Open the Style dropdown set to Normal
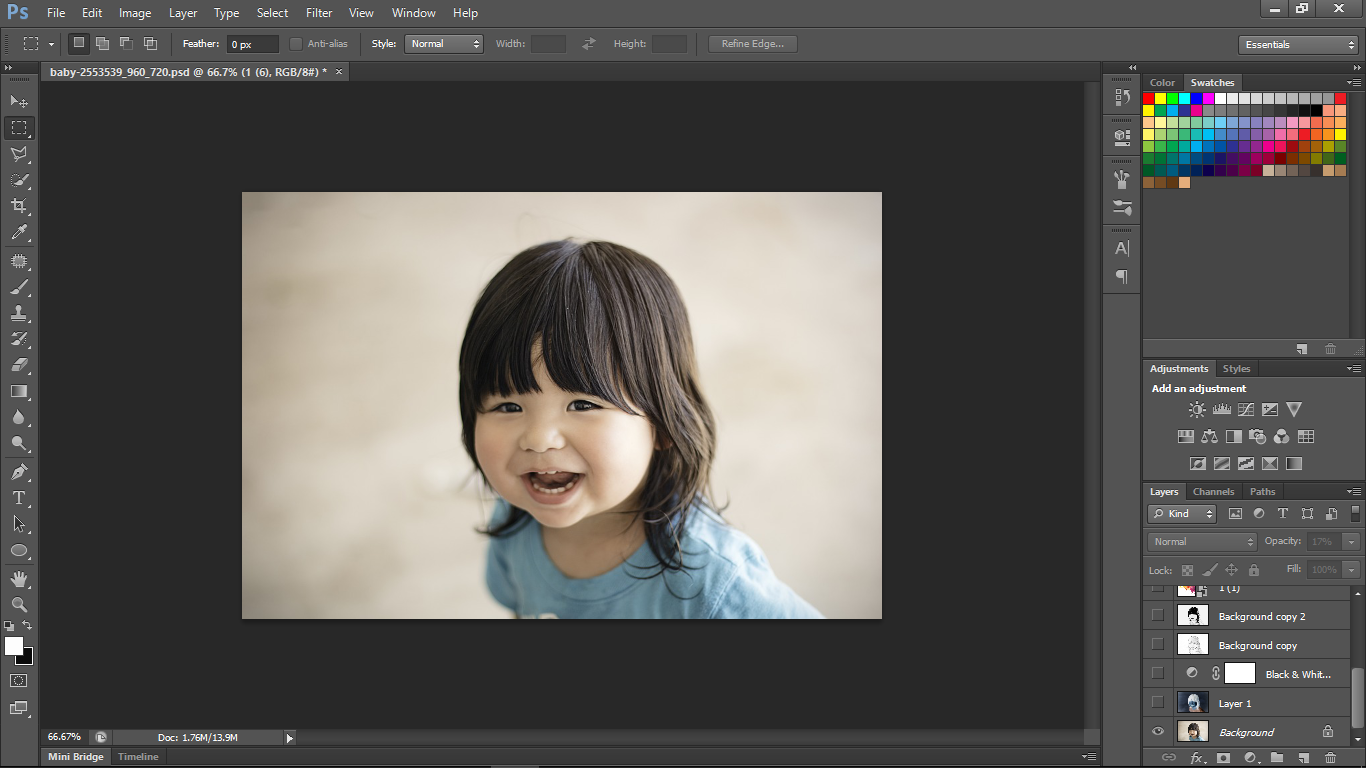 tap(444, 44)
